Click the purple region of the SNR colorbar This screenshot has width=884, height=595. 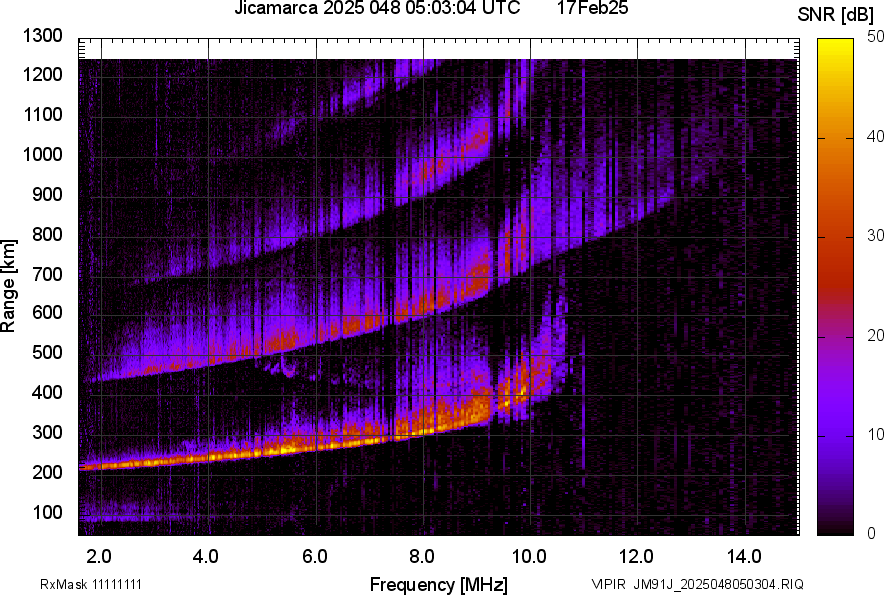click(835, 440)
